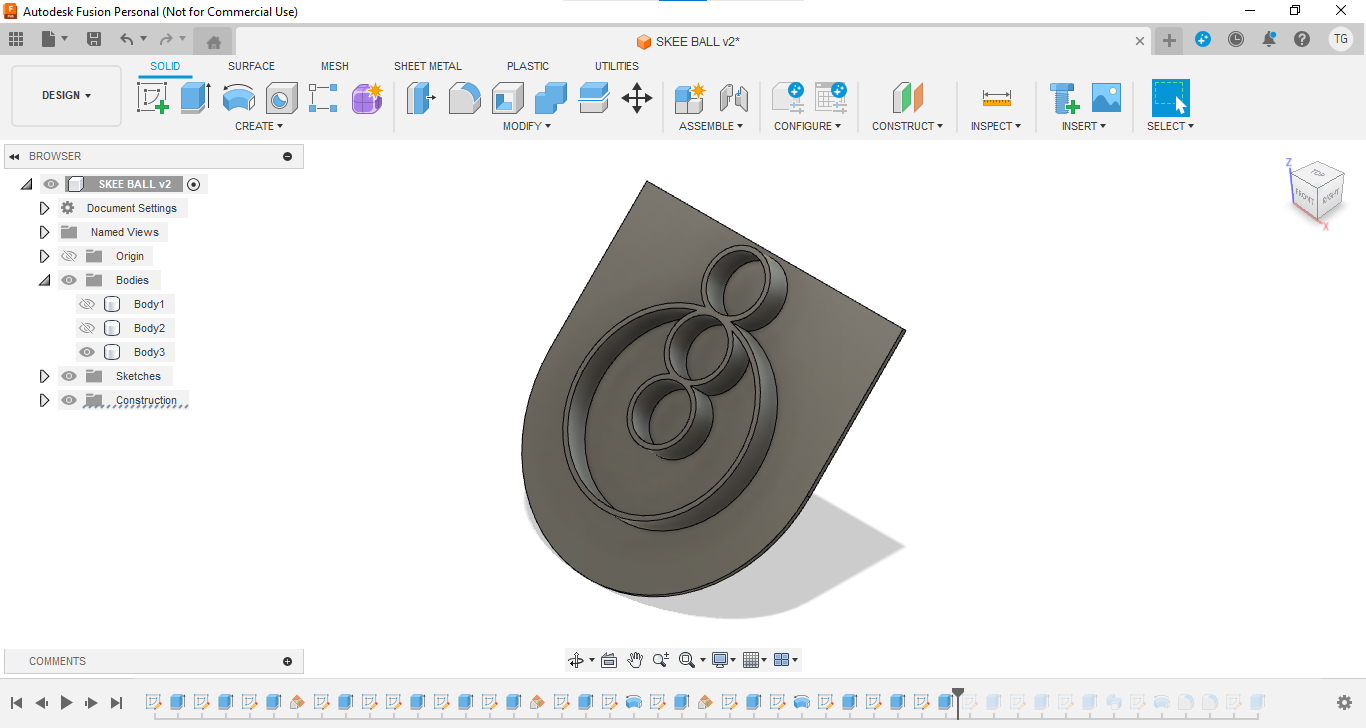
Task: Switch to the UTILITIES tab
Action: pos(617,66)
